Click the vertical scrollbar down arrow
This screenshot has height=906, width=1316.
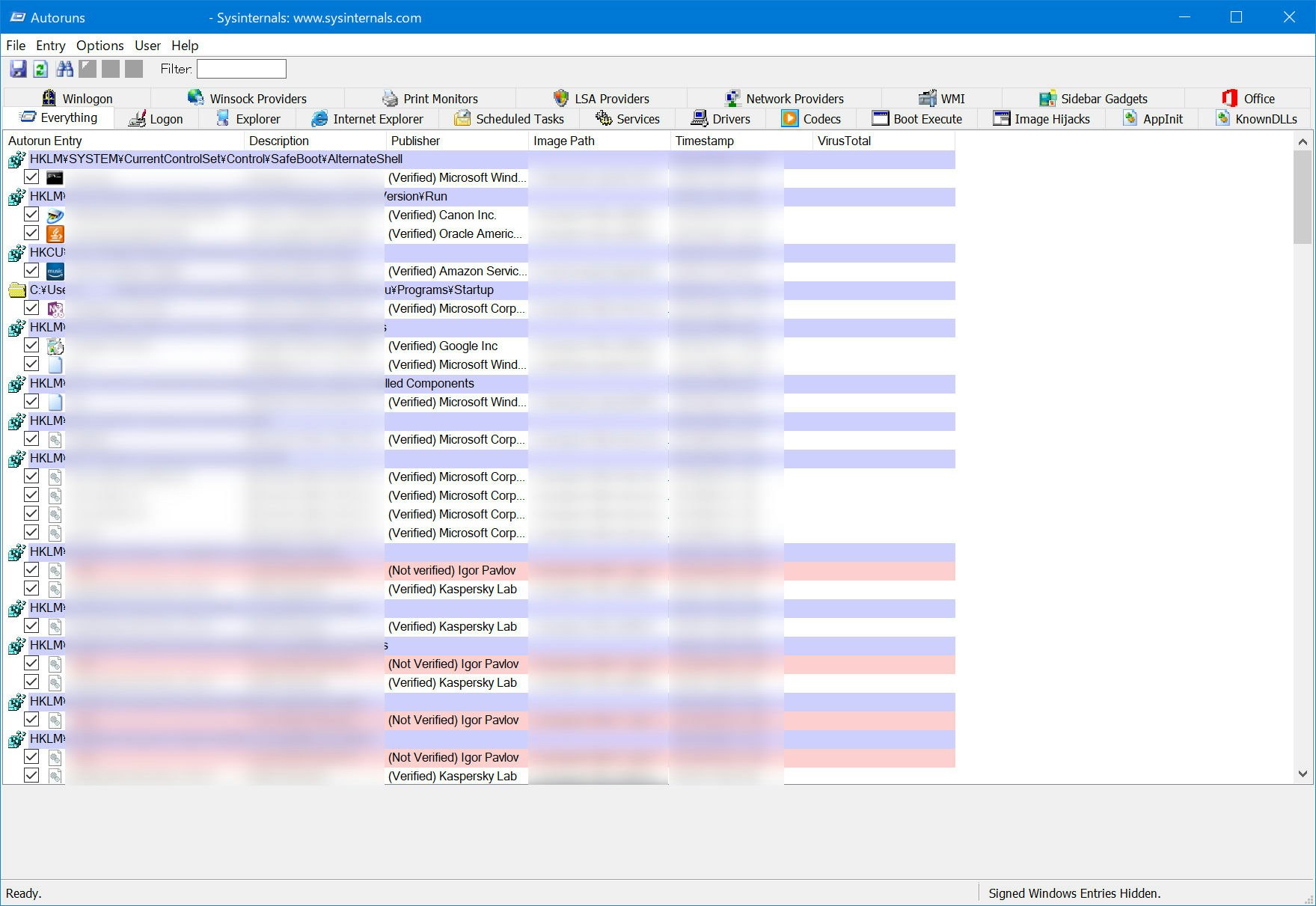coord(1303,774)
